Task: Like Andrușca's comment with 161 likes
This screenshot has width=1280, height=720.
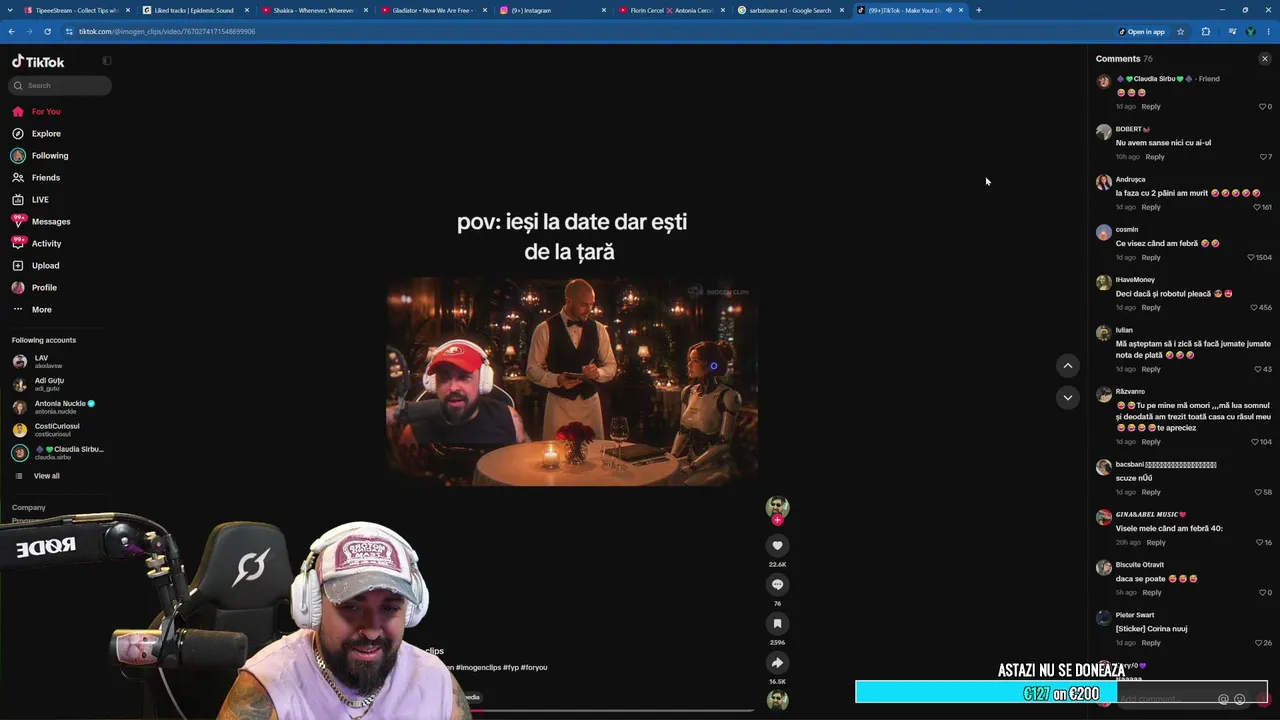Action: coord(1257,207)
